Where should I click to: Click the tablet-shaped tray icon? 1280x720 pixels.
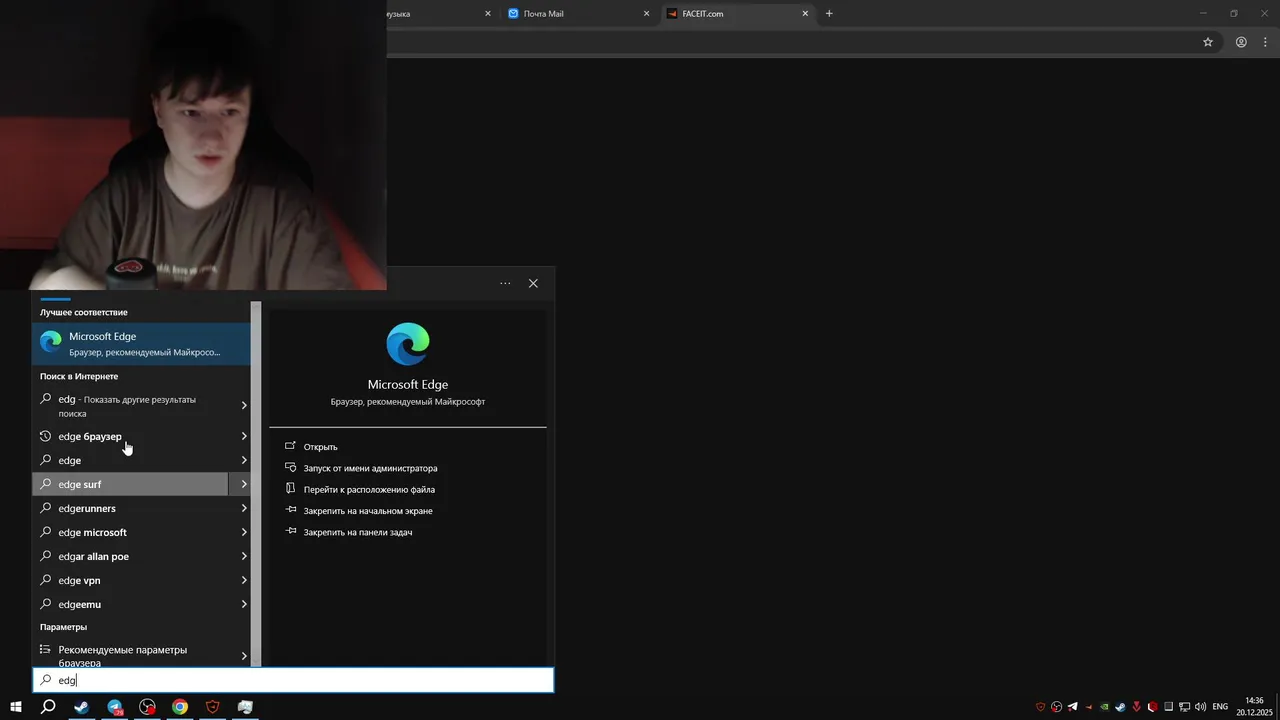click(1168, 707)
